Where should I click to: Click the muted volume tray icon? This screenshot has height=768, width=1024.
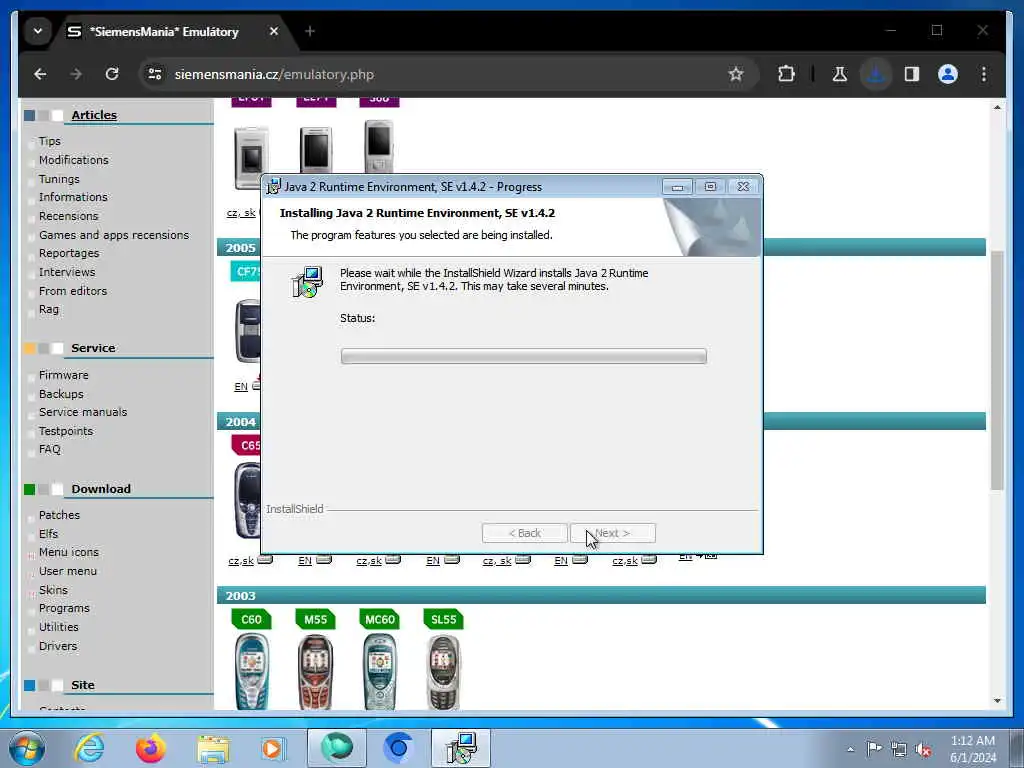coord(923,750)
